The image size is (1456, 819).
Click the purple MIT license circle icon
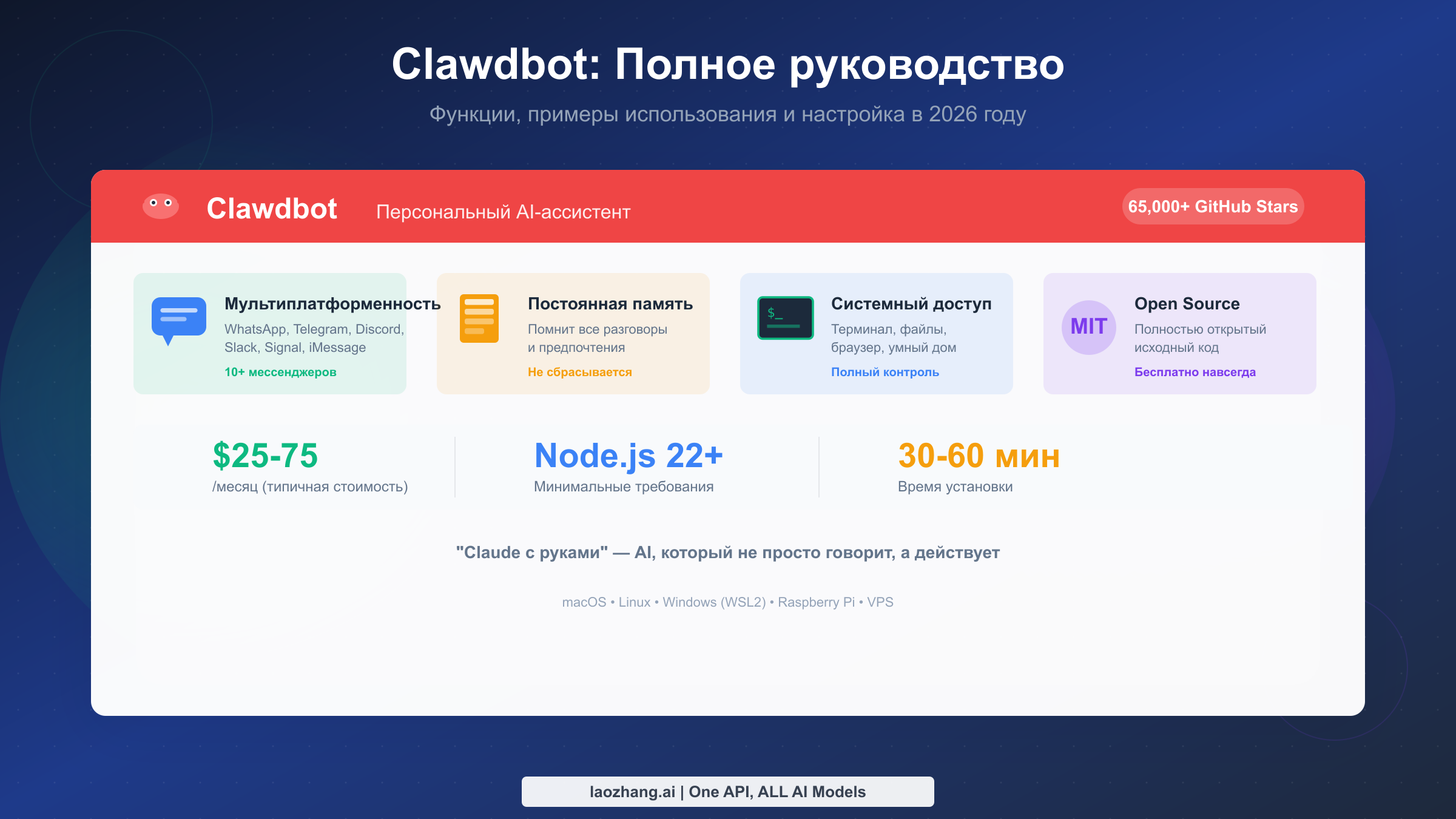(1088, 326)
